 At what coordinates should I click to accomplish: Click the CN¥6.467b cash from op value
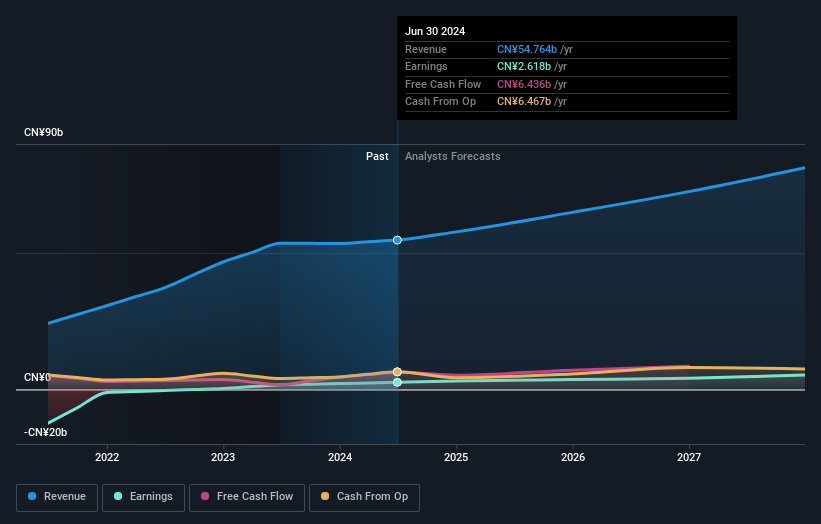[x=524, y=102]
